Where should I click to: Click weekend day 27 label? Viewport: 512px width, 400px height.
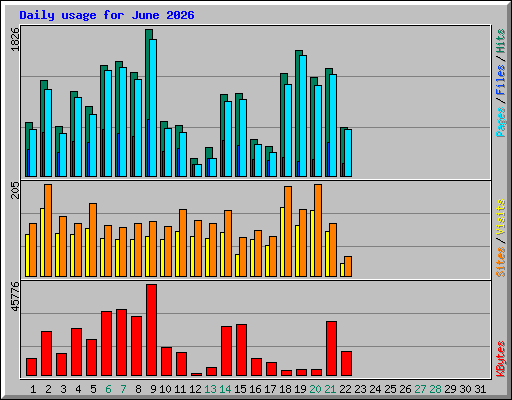pos(420,389)
